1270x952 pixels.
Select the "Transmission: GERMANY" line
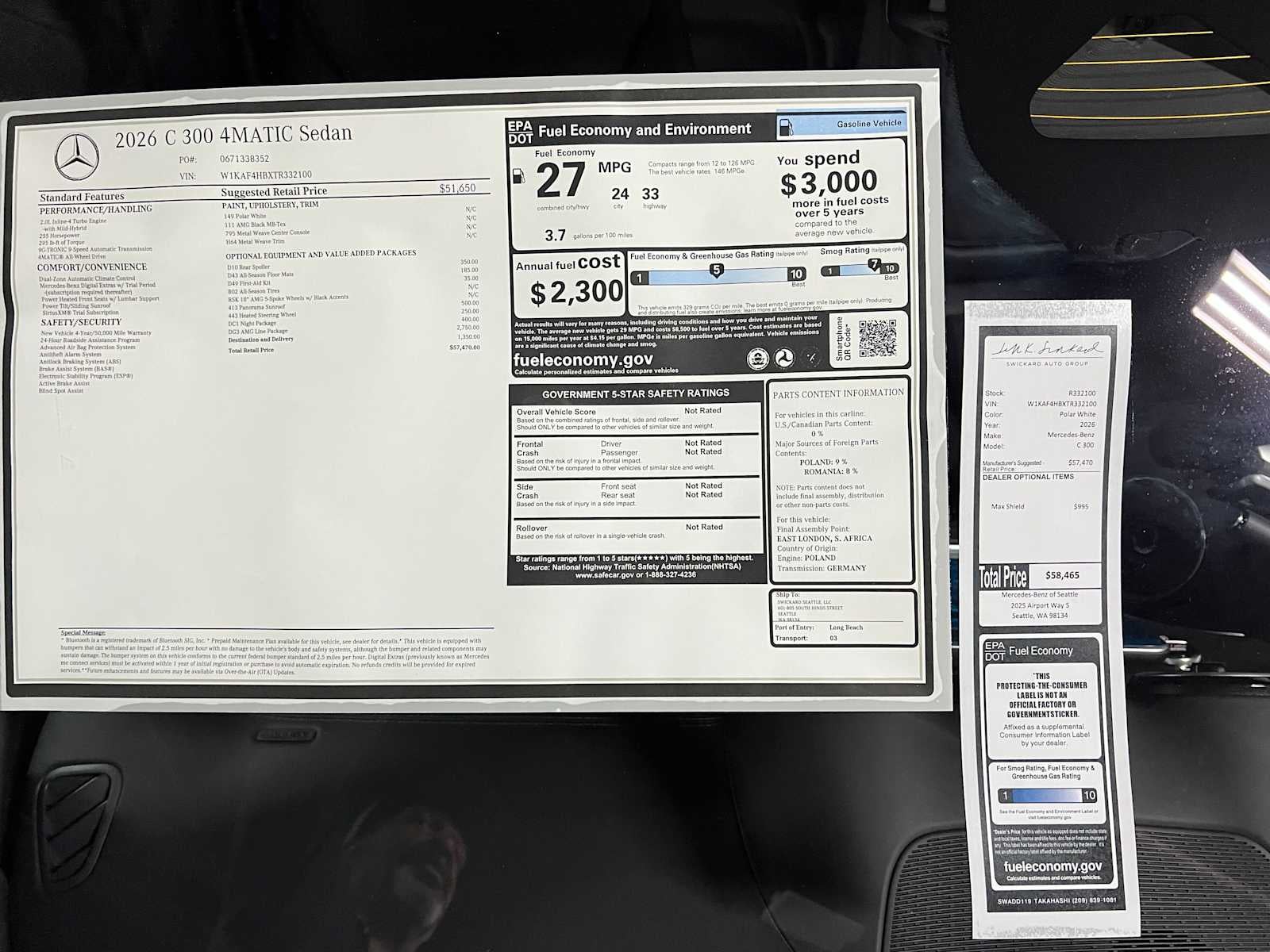tap(822, 568)
